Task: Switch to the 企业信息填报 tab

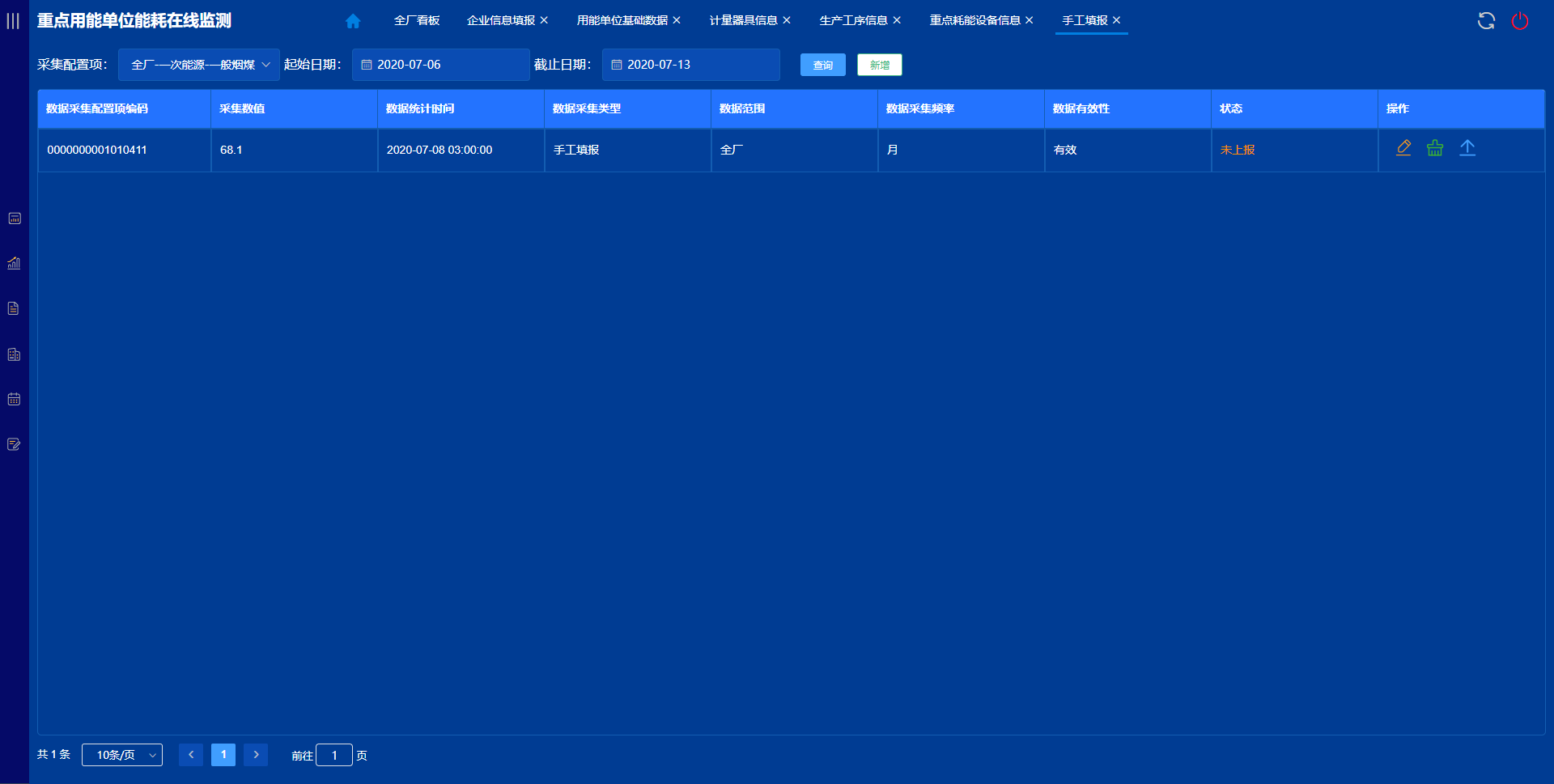Action: (x=501, y=20)
